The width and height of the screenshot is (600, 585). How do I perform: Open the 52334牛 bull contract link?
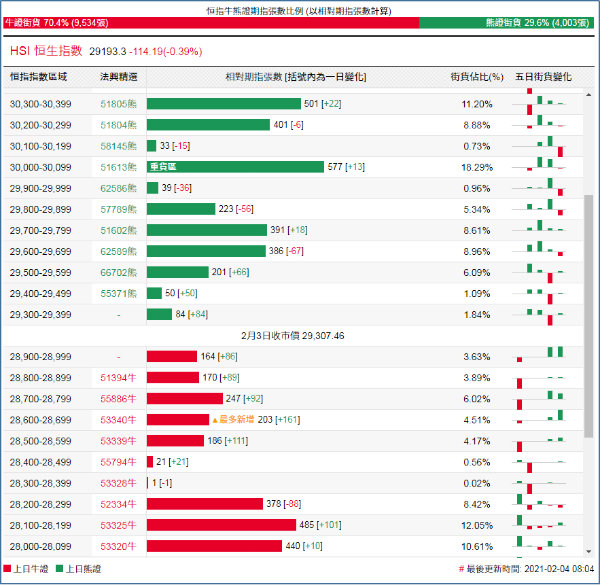119,504
